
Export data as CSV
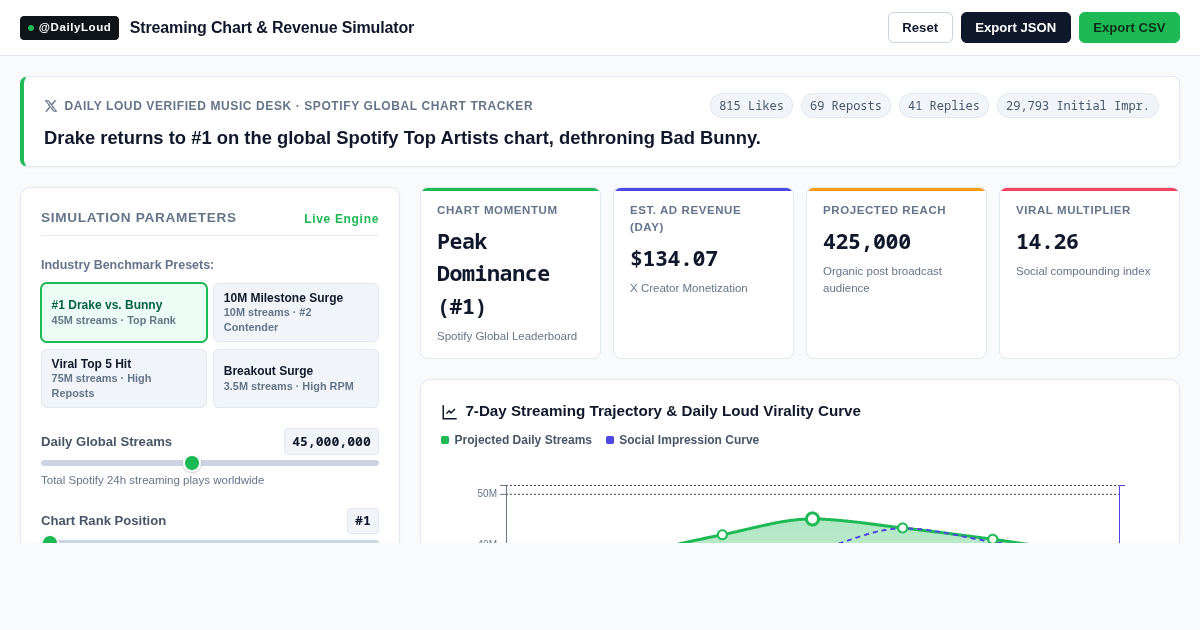[1129, 27]
